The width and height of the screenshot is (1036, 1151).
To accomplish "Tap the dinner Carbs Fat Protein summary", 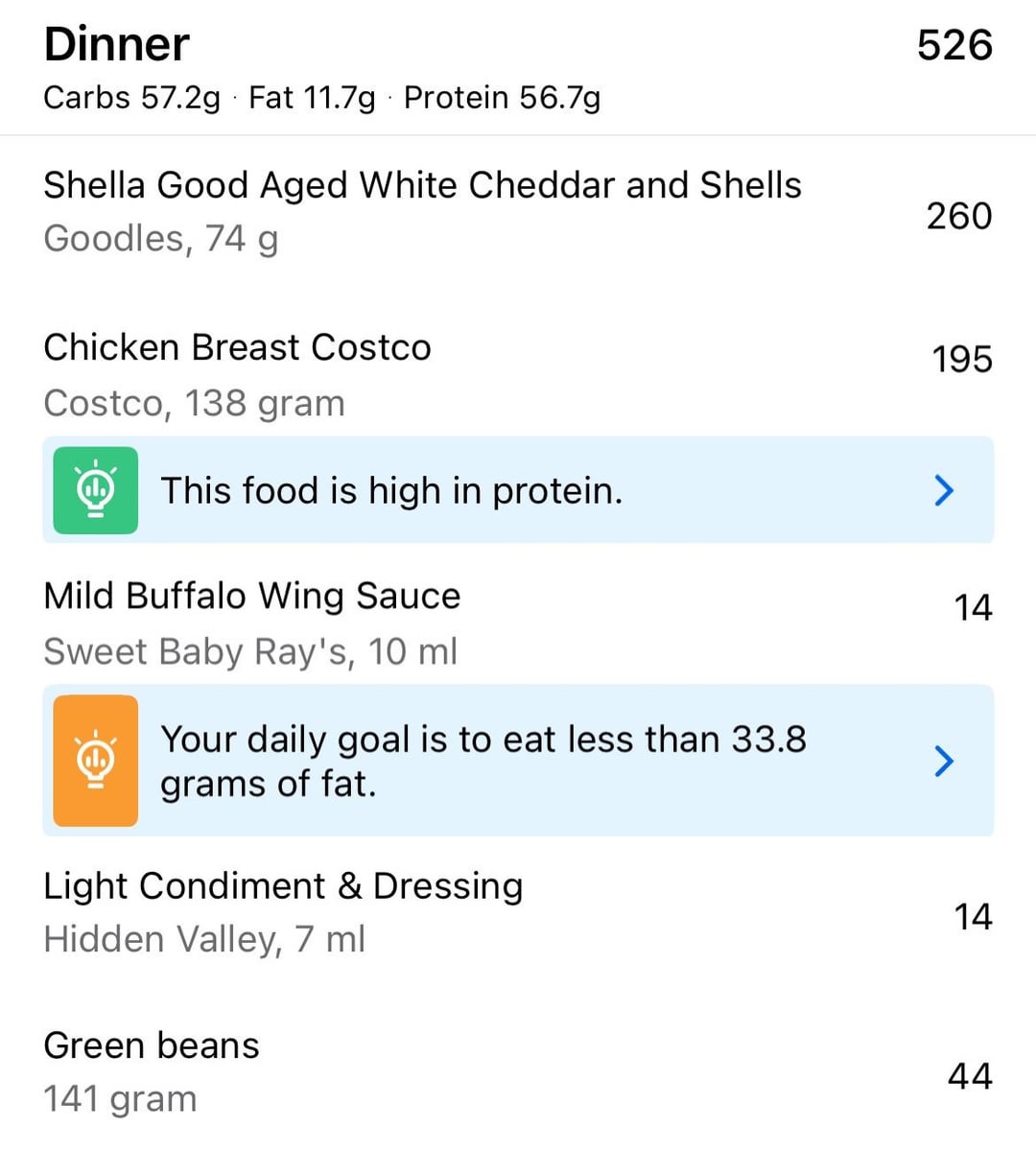I will click(322, 98).
